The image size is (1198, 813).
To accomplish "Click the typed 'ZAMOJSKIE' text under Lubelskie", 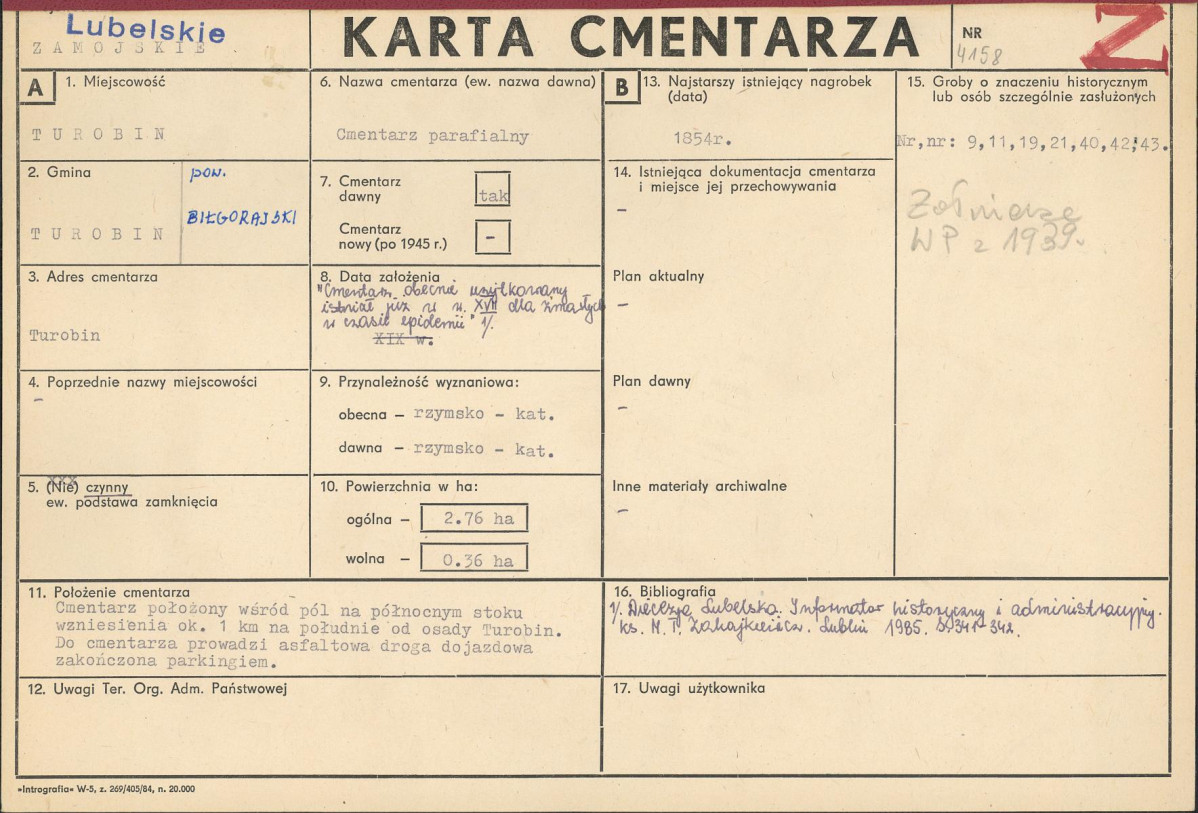I will [x=119, y=48].
